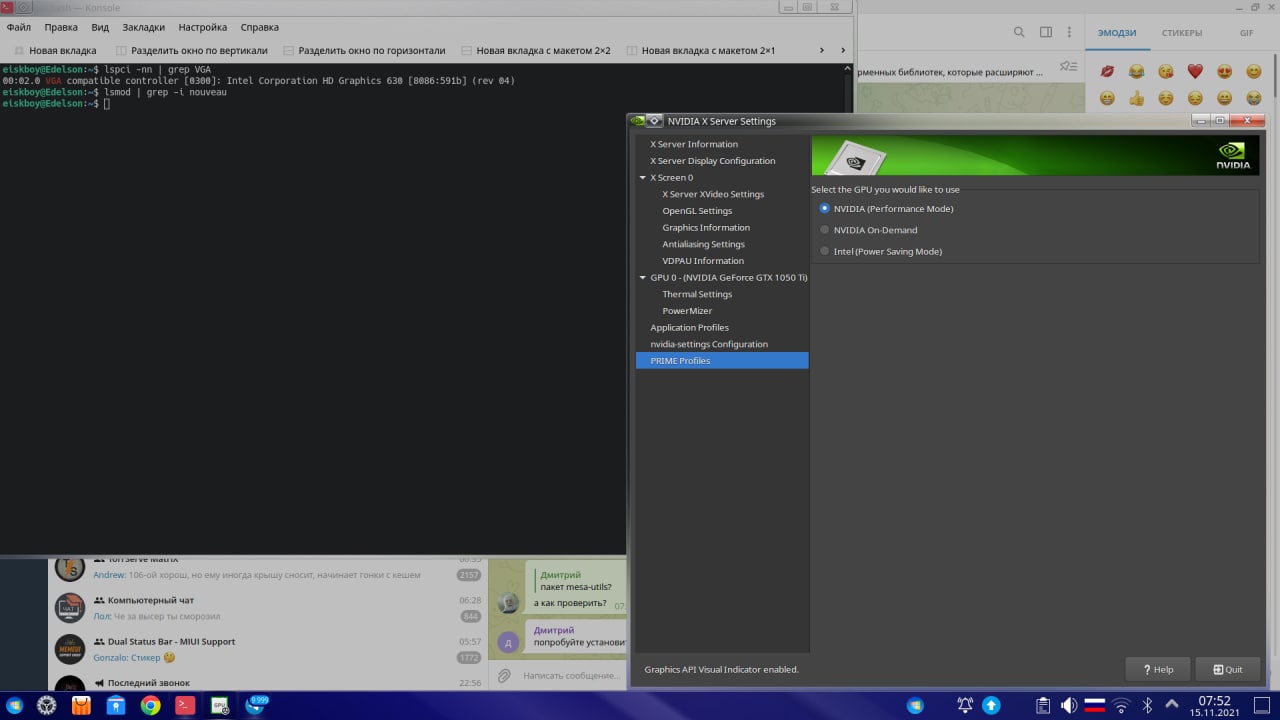
Task: Open the system settings gear taskbar icon
Action: pos(46,706)
